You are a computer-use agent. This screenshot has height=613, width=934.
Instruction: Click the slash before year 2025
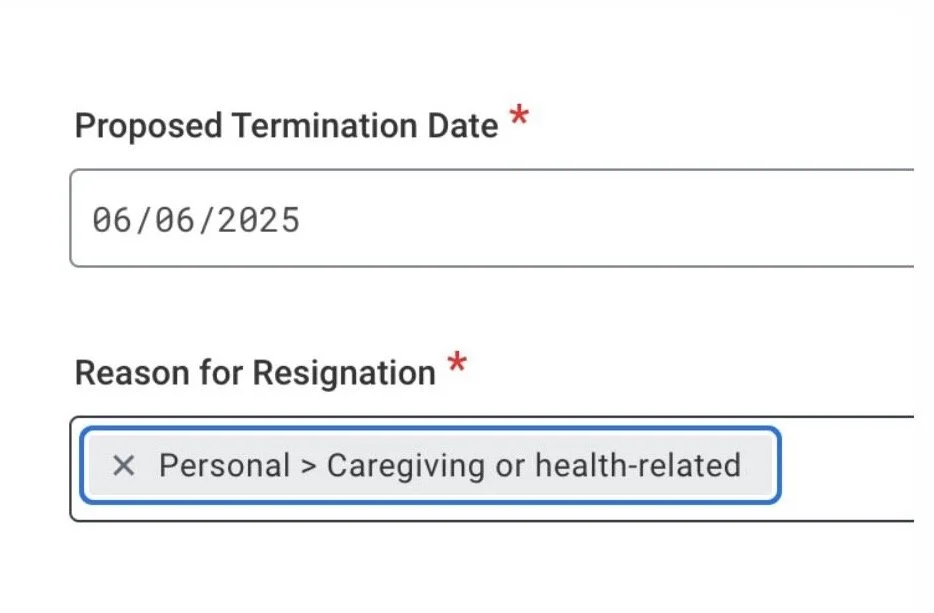(206, 220)
